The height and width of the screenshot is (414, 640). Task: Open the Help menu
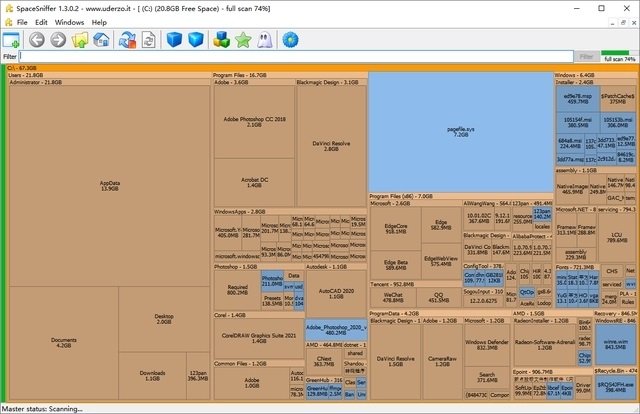[x=99, y=21]
